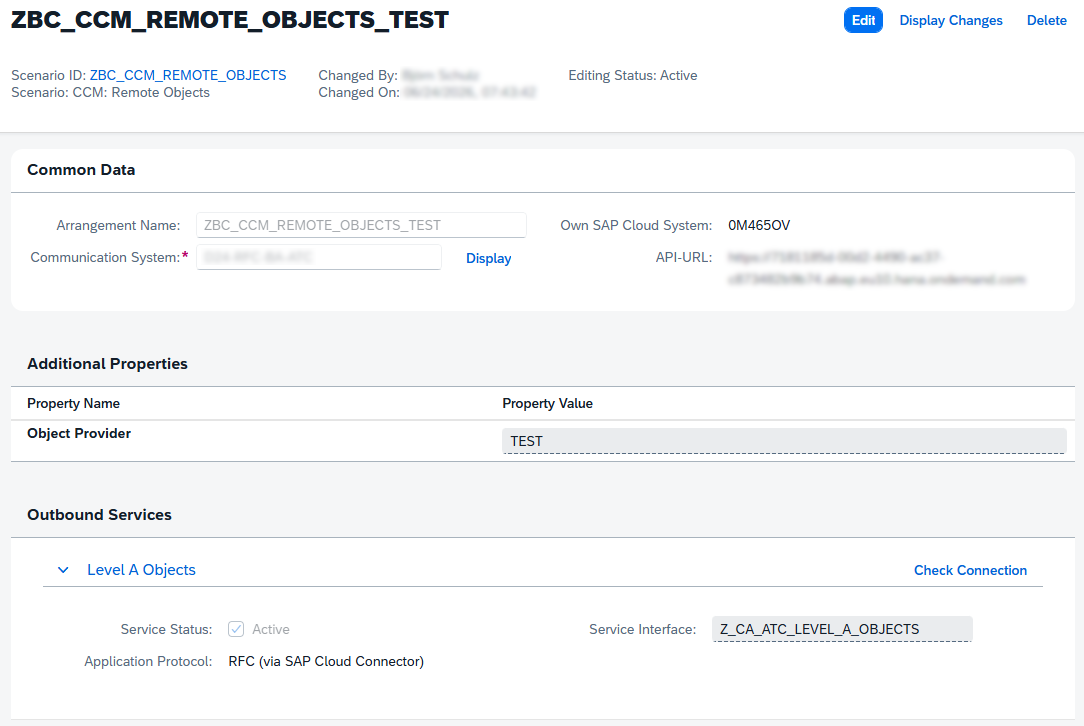The image size is (1084, 726).
Task: Click the Editing Status: Active text
Action: 633,75
